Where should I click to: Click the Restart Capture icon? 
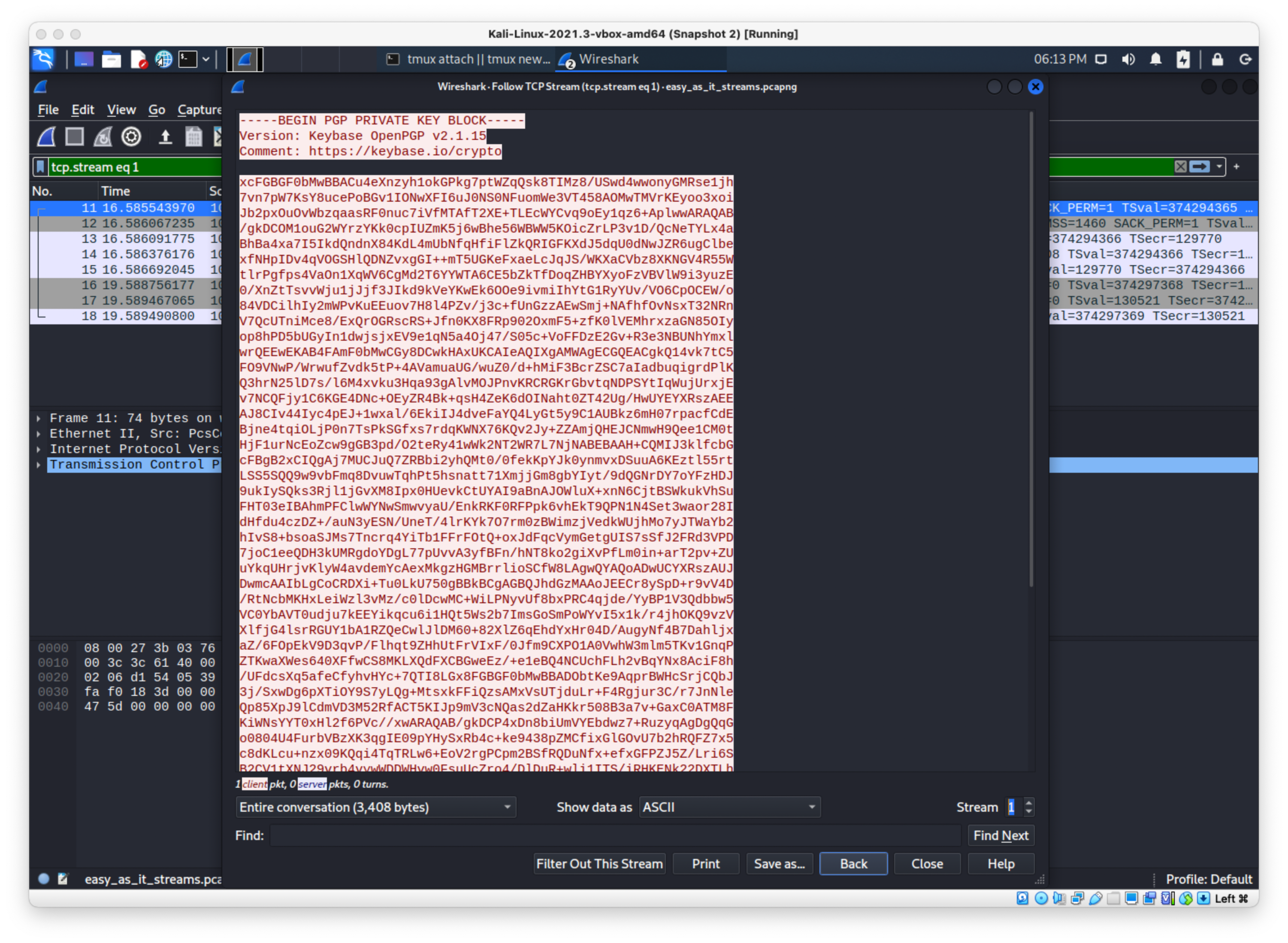pyautogui.click(x=103, y=137)
